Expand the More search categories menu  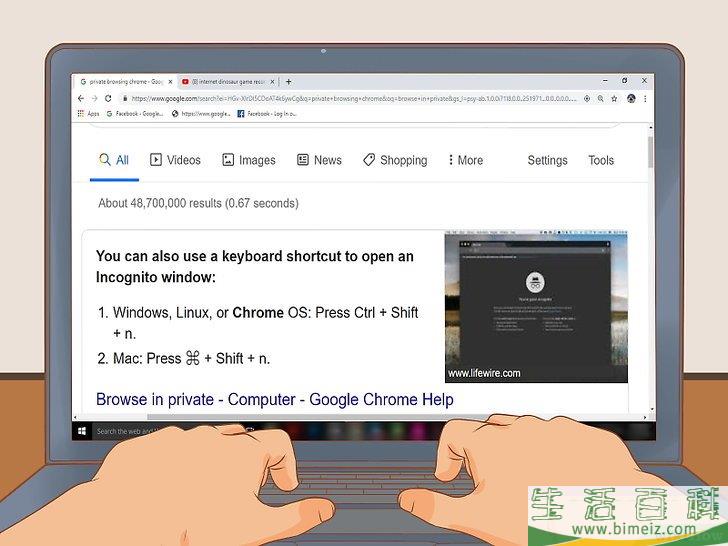coord(466,160)
